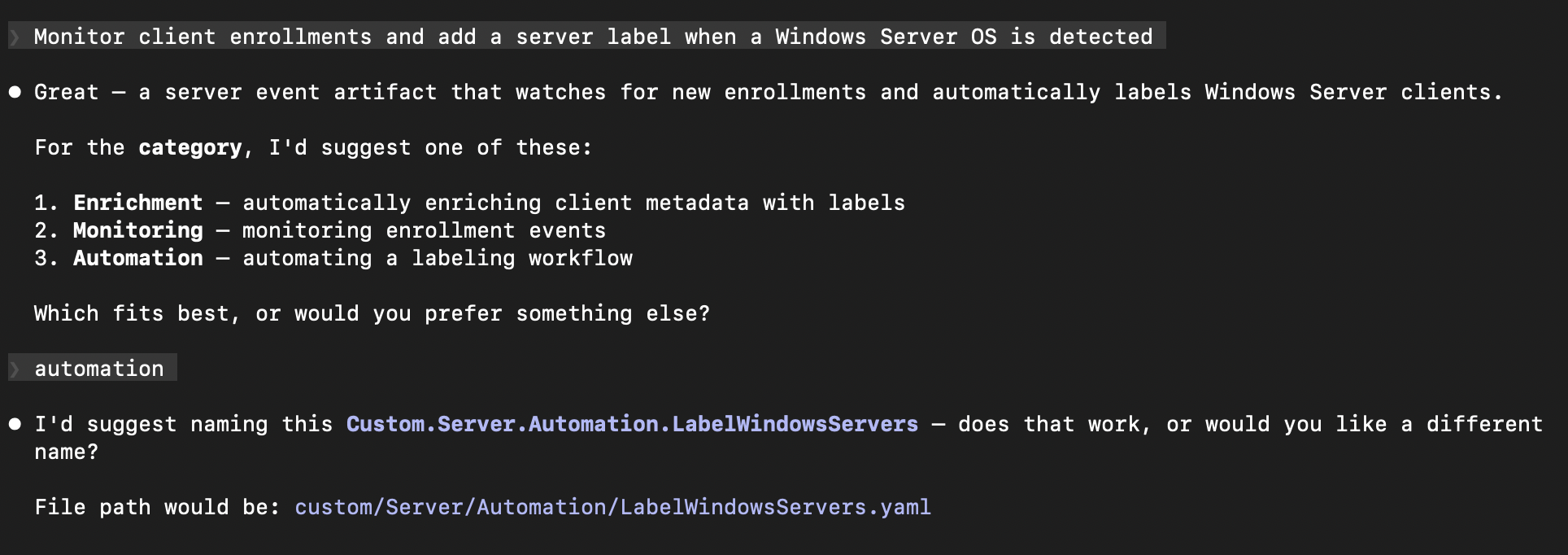This screenshot has height=555, width=1568.
Task: Select the bold "Monitoring" option
Action: pyautogui.click(x=137, y=230)
